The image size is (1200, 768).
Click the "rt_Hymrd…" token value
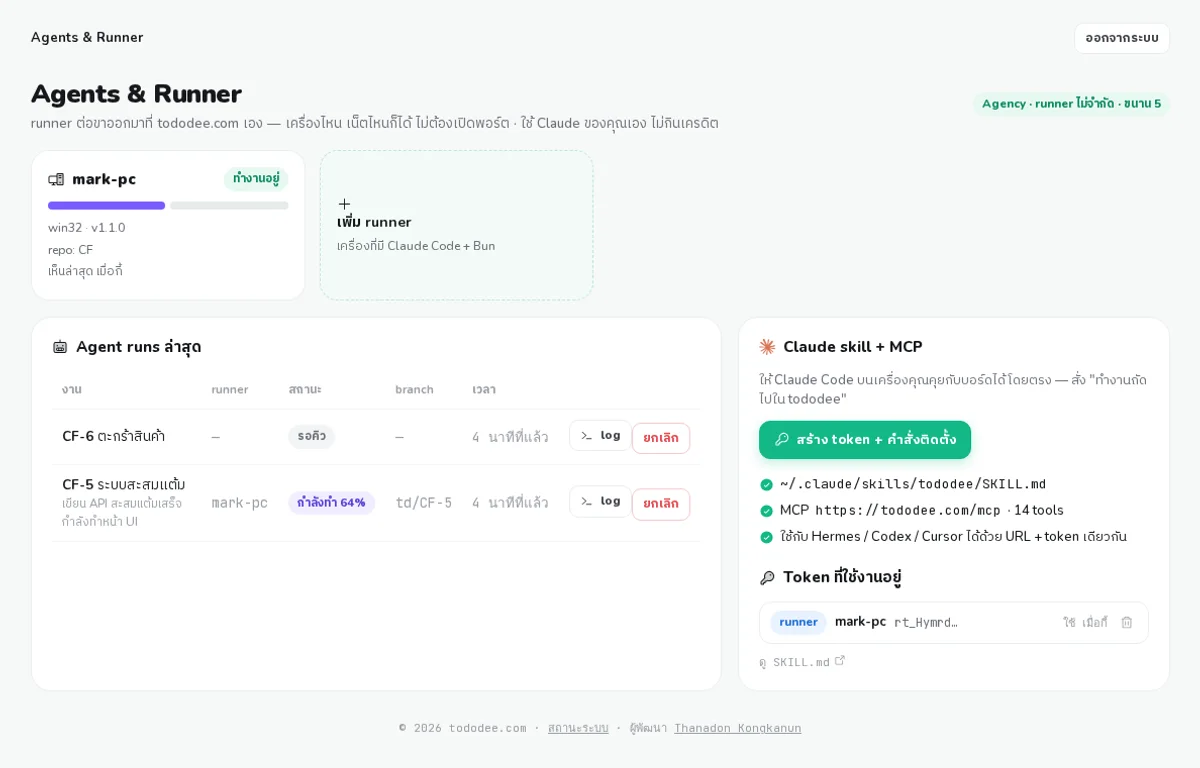coord(926,623)
